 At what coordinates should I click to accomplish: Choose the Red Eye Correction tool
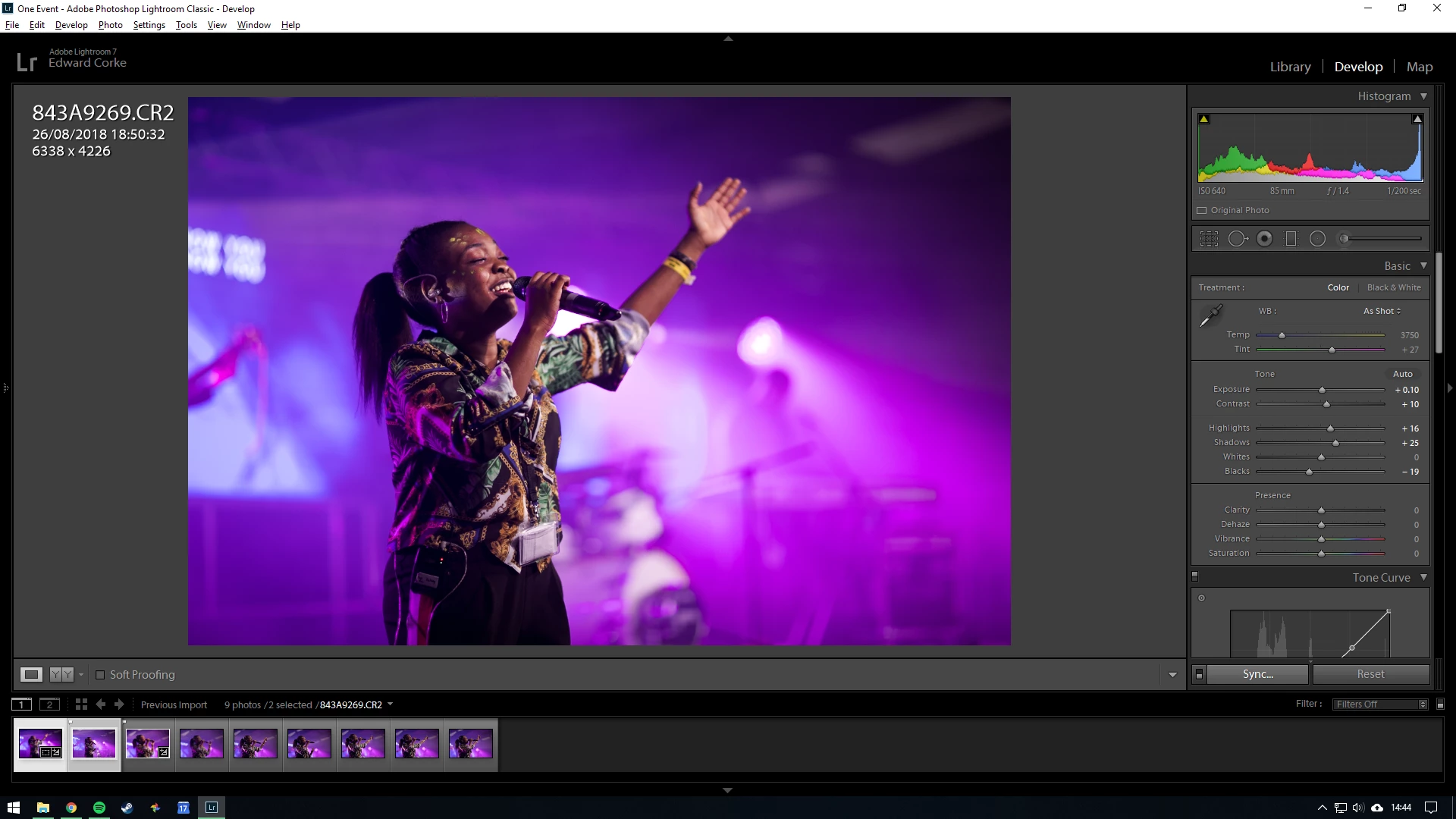(1264, 239)
